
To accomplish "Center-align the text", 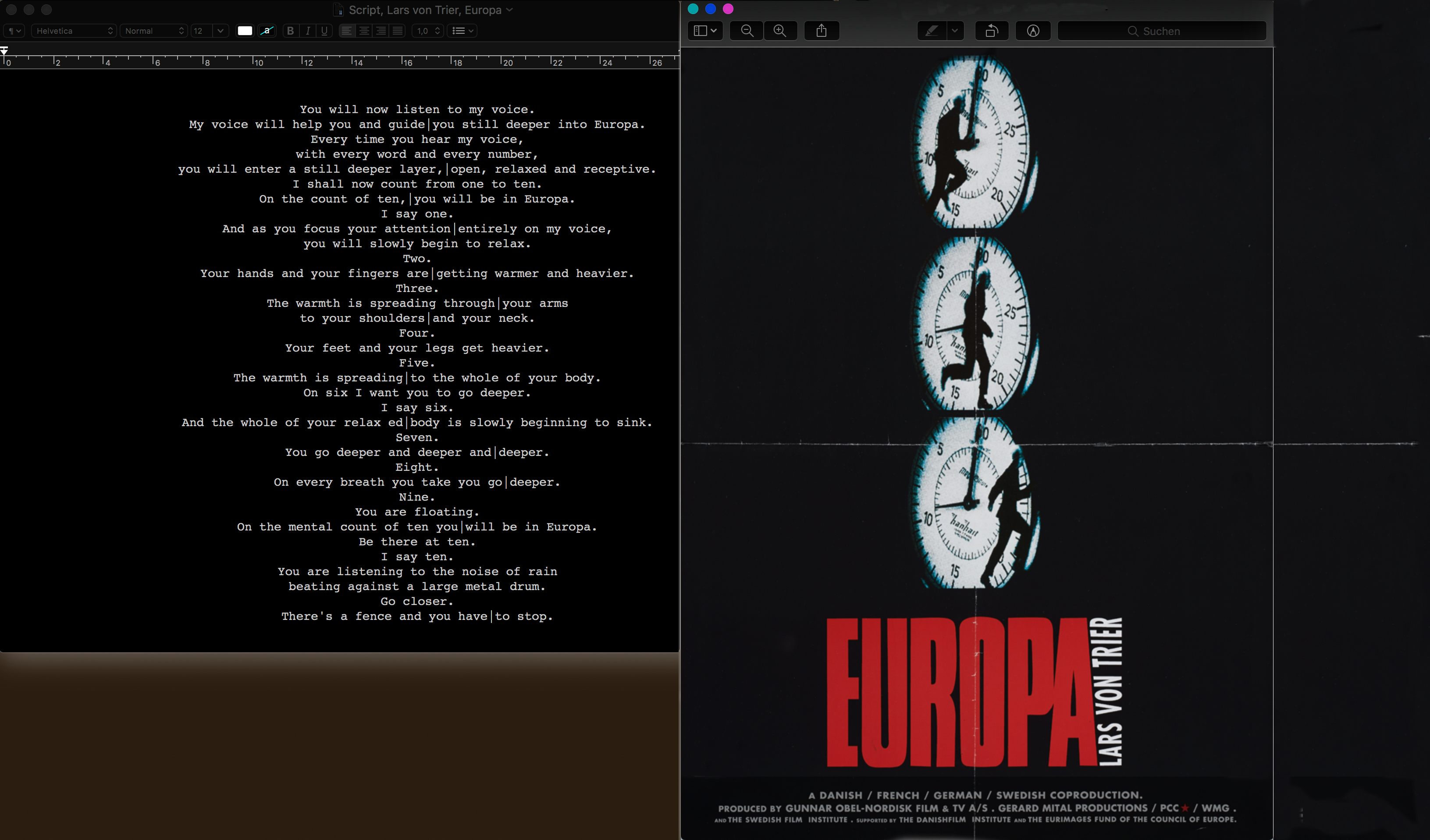I will tap(364, 31).
